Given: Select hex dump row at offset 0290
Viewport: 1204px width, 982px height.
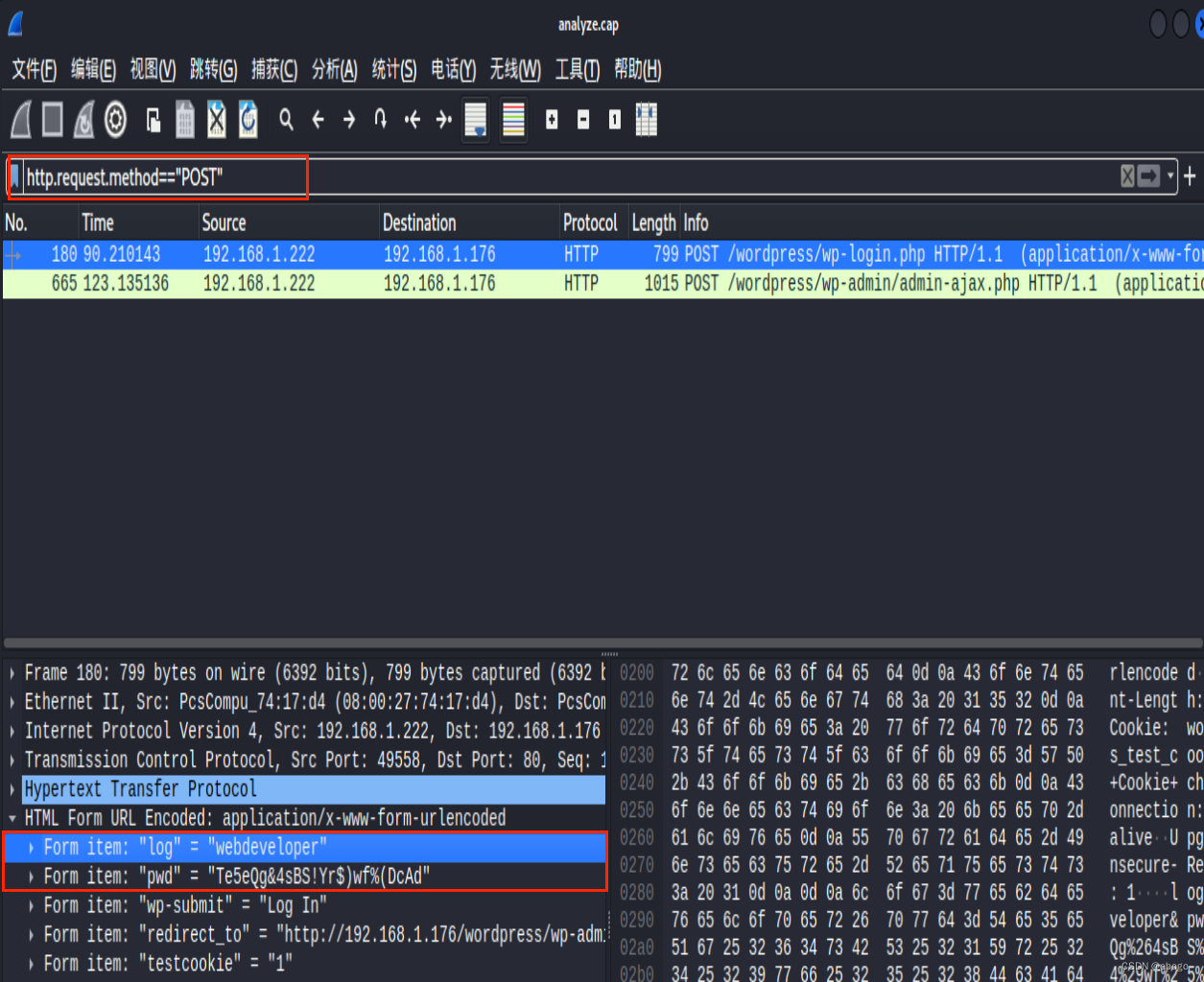Looking at the screenshot, I should point(909,920).
